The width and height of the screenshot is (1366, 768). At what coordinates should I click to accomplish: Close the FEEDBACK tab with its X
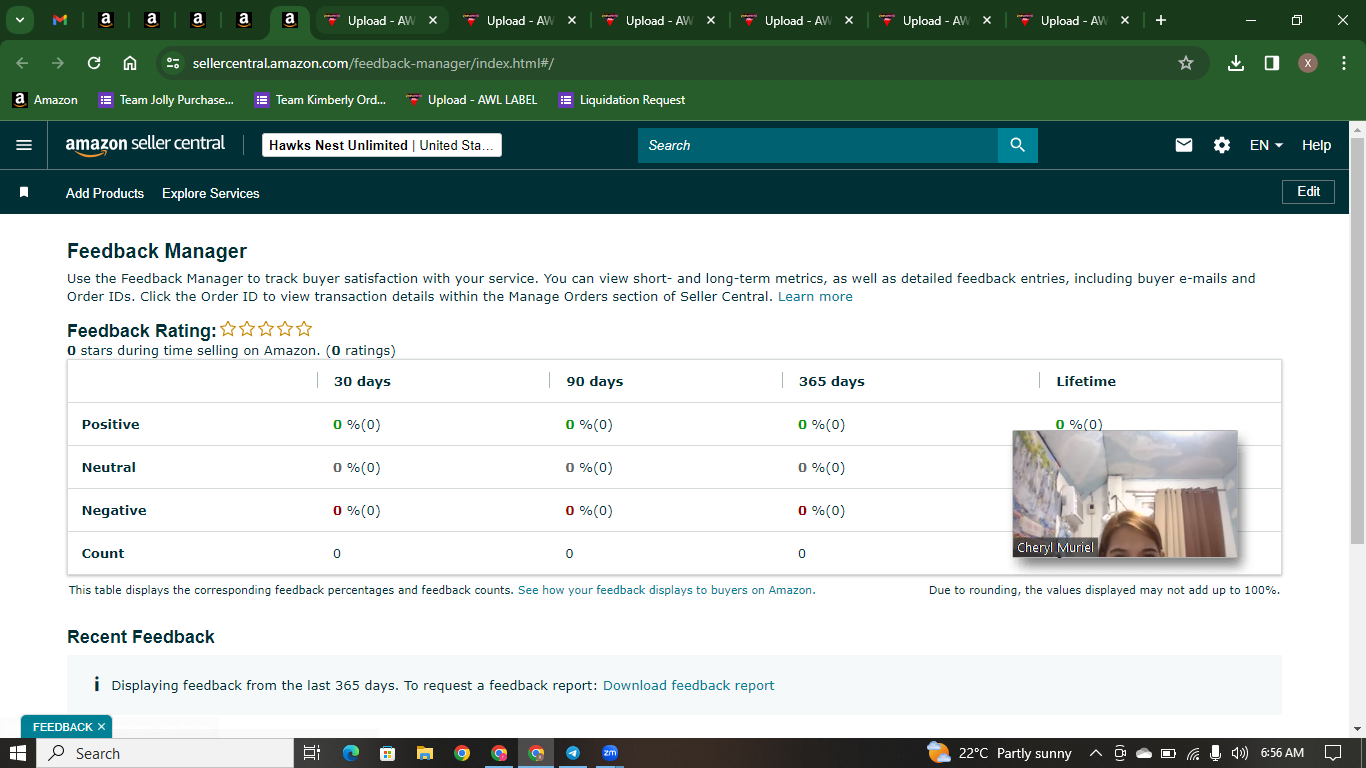[101, 727]
